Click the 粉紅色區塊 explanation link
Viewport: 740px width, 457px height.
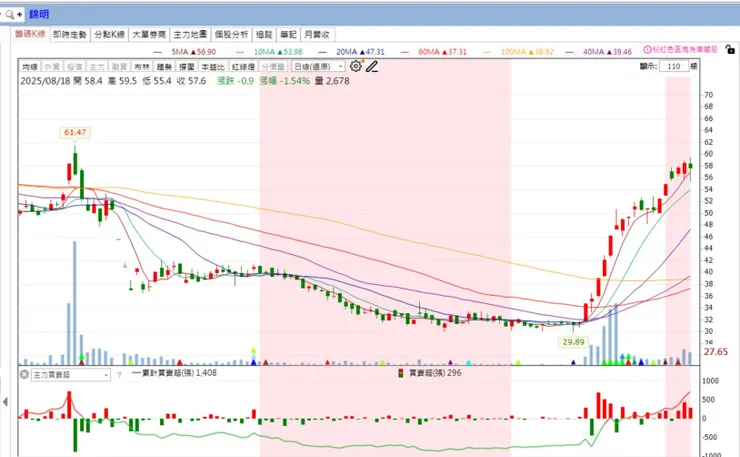685,50
